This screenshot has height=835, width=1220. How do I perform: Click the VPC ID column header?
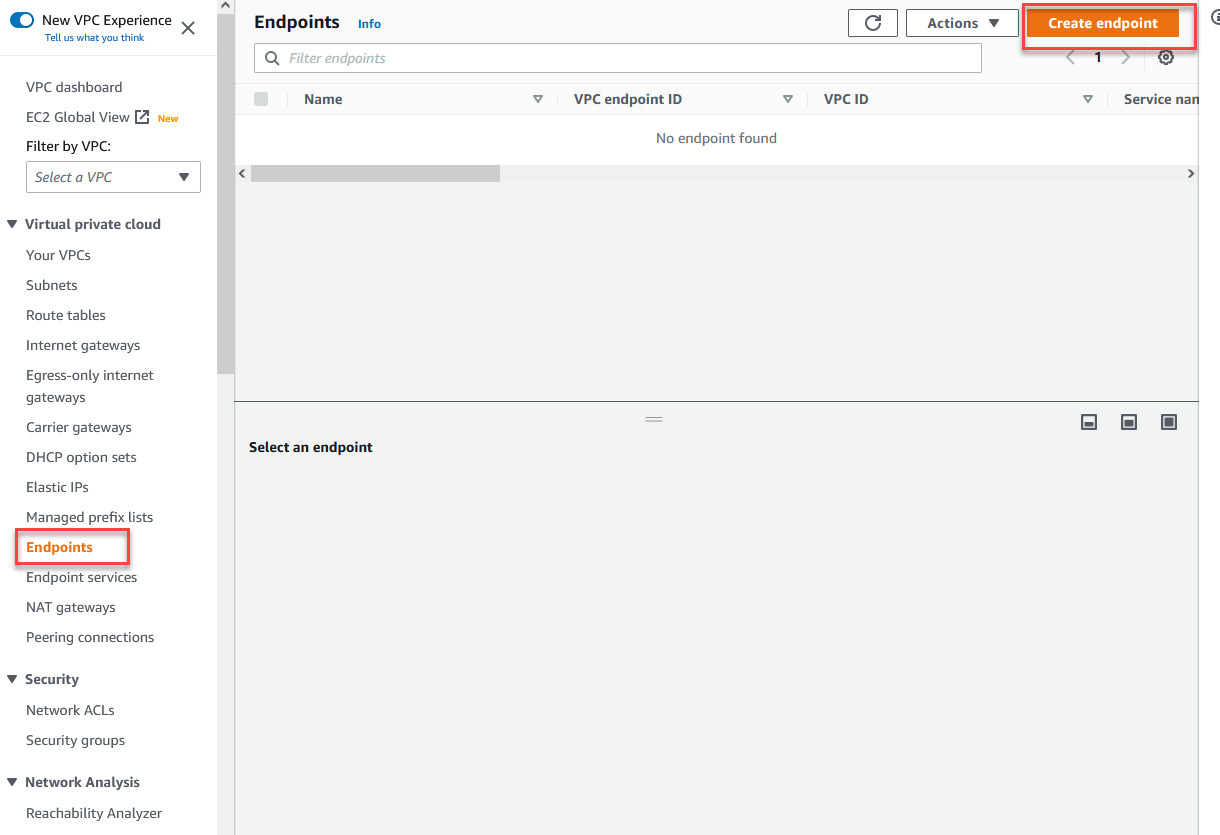(846, 99)
